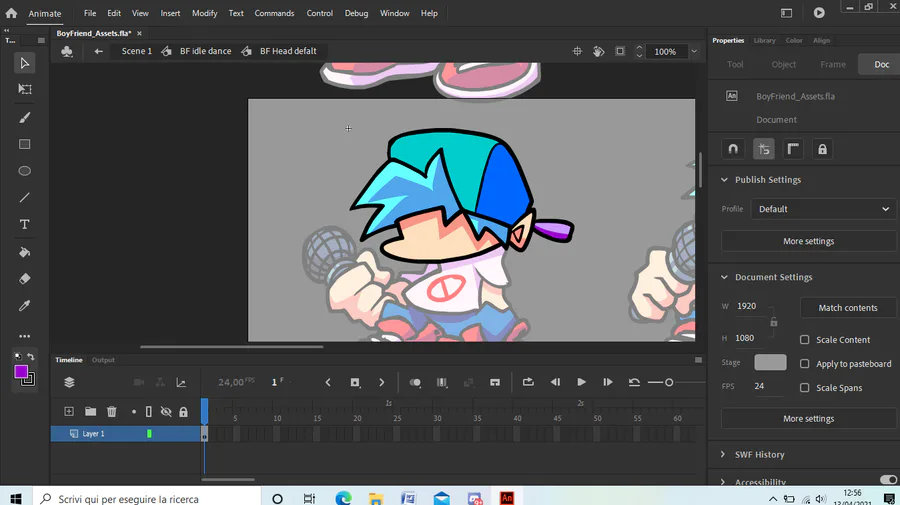Click the back arrow in edit bar

click(x=99, y=51)
